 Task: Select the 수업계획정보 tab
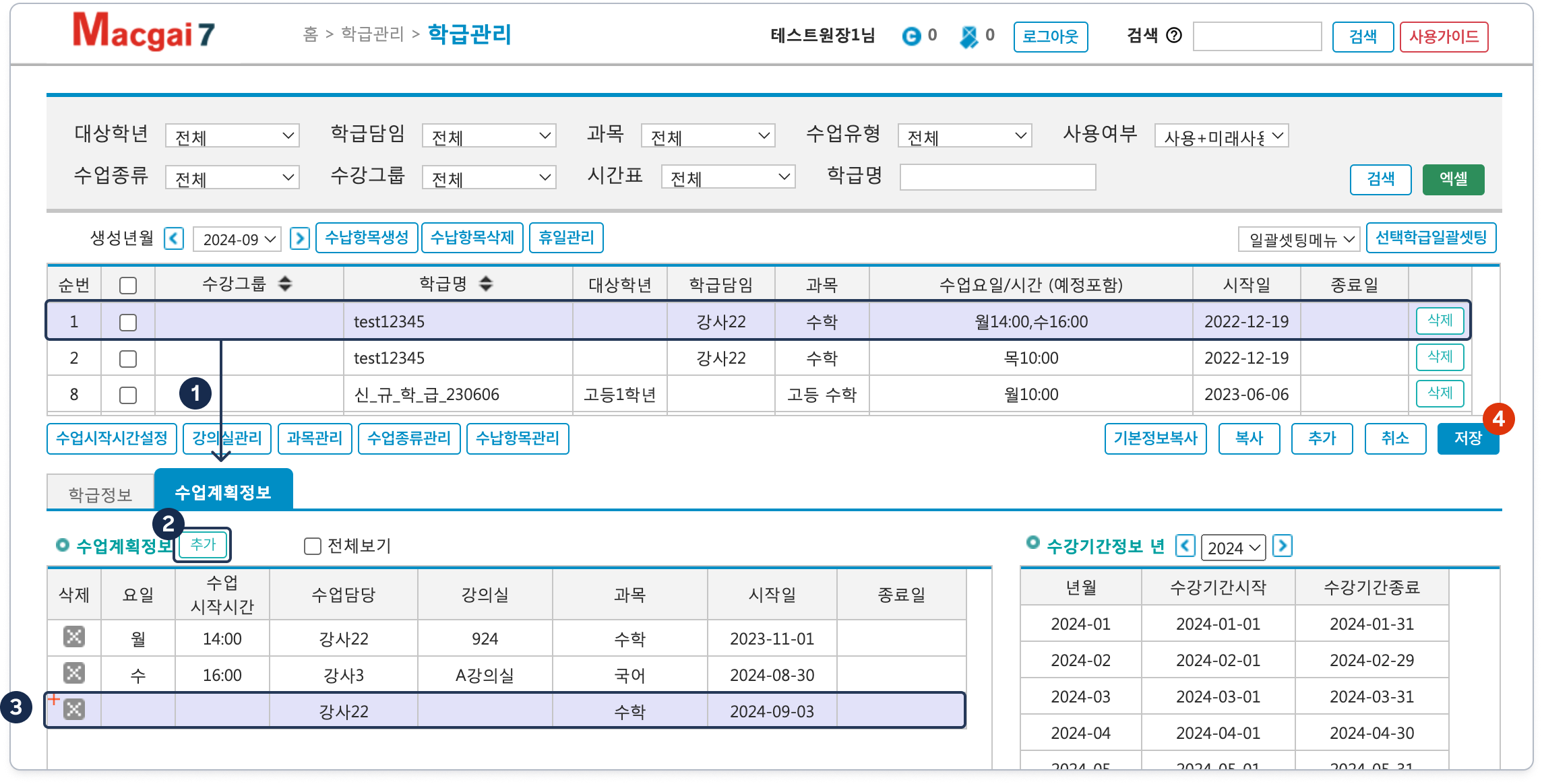223,492
